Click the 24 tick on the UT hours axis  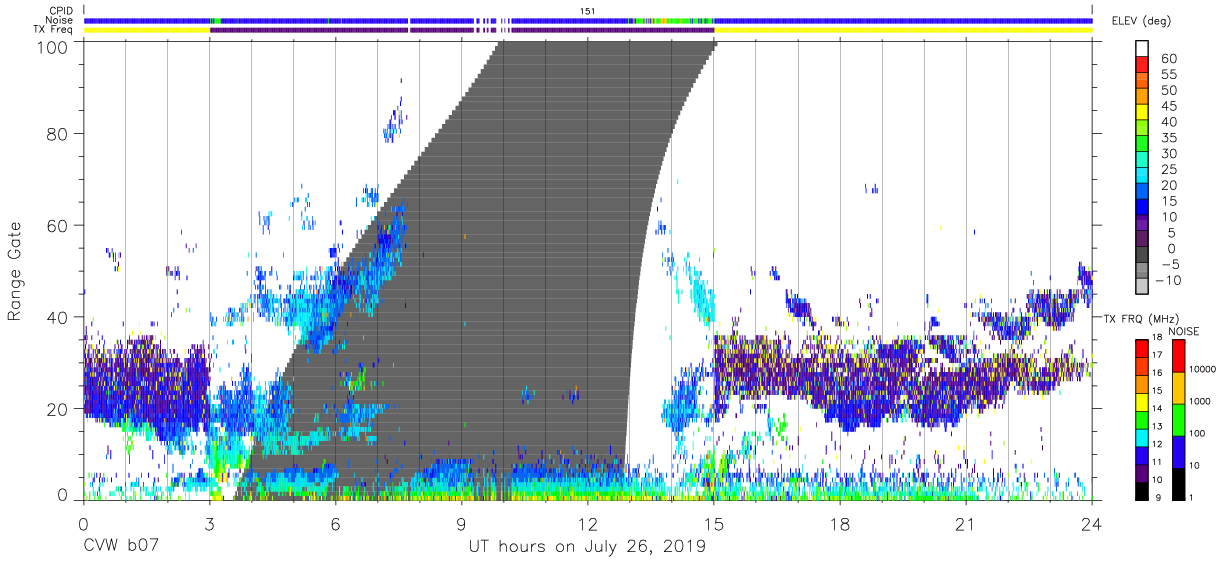tap(1092, 524)
